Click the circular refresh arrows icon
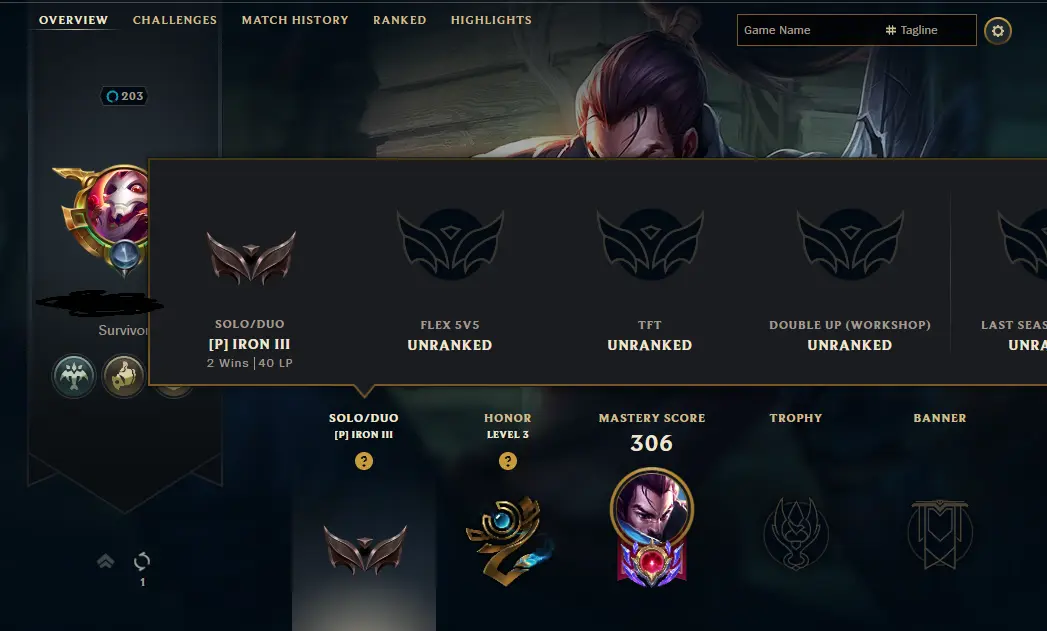1047x631 pixels. click(142, 562)
